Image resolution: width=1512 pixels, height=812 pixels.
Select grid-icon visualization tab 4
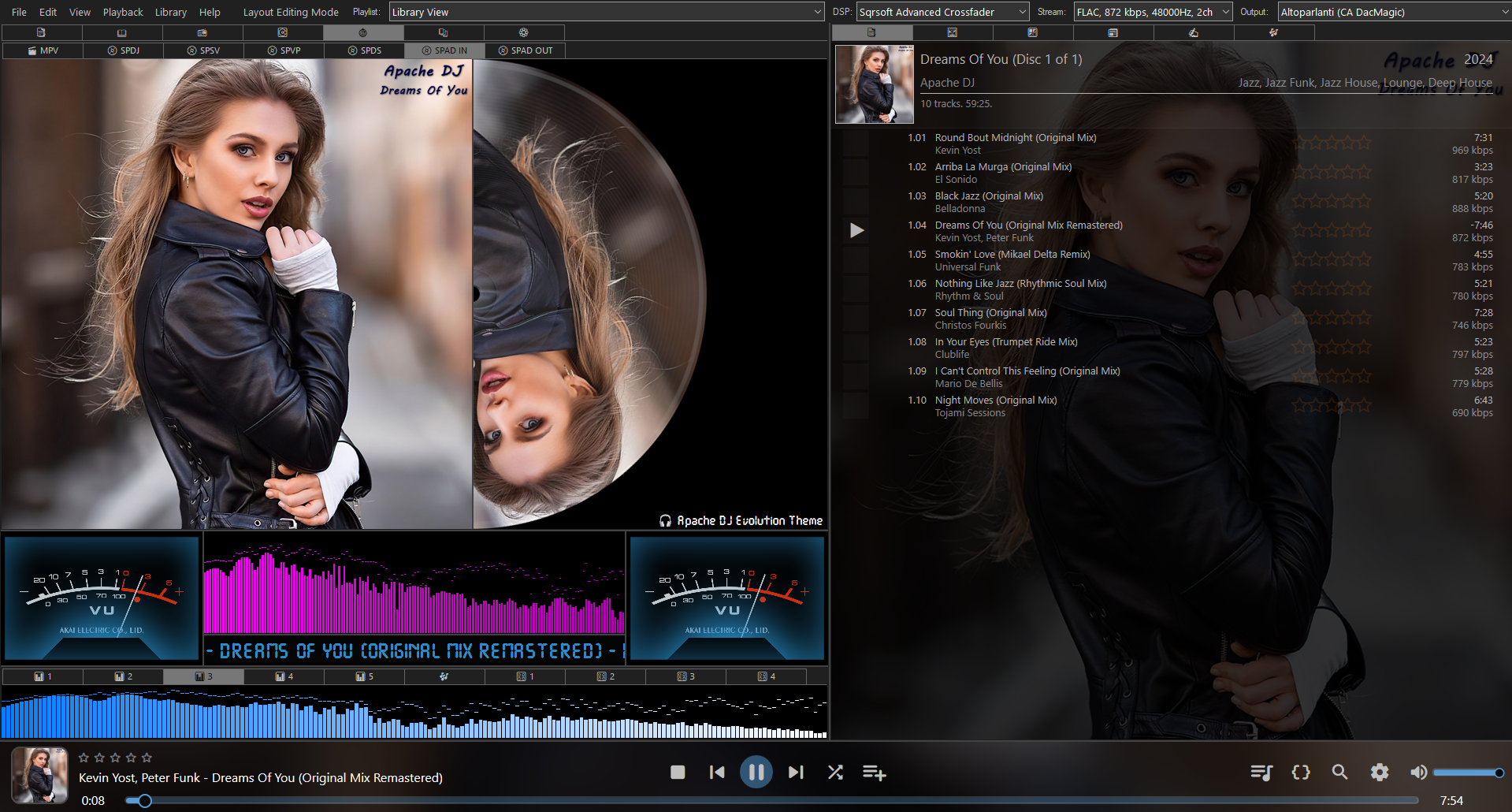766,676
